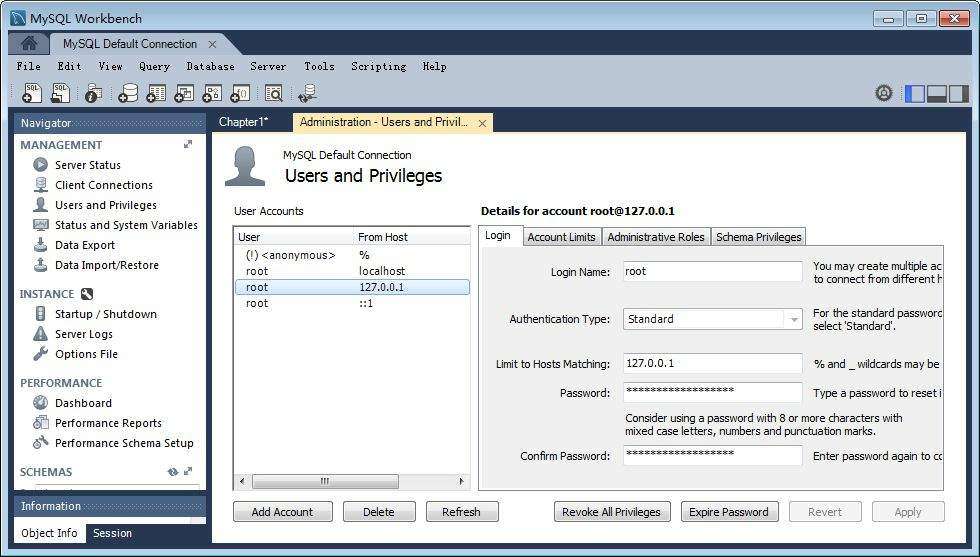Viewport: 980px width, 557px height.
Task: Open the Tools menu
Action: pyautogui.click(x=319, y=66)
